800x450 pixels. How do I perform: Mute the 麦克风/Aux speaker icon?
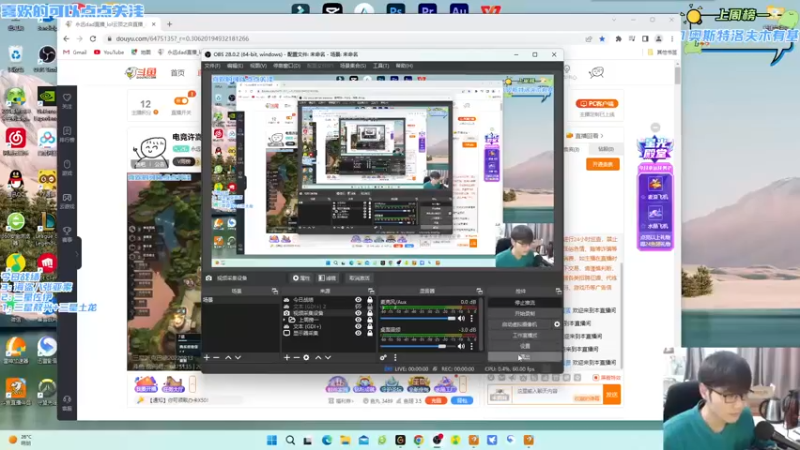pos(462,318)
